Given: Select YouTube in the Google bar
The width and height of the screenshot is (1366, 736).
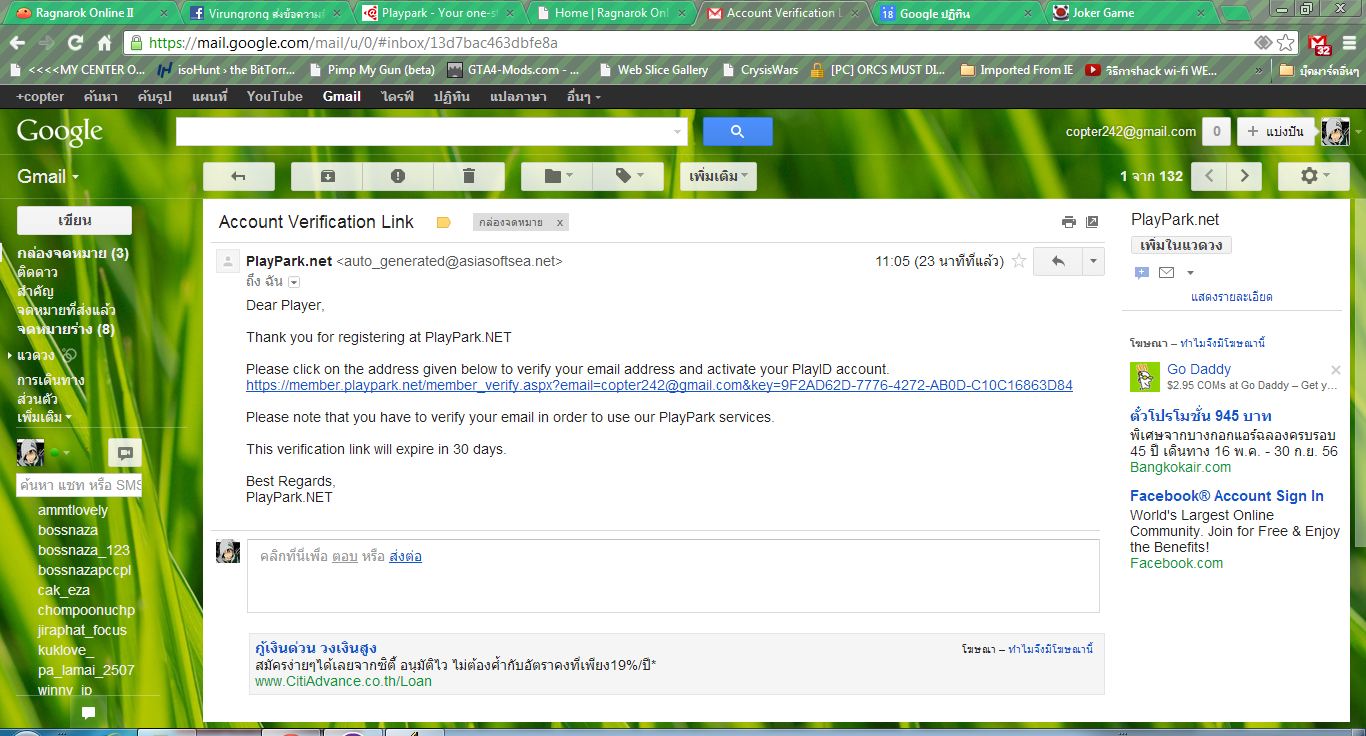Looking at the screenshot, I should 275,96.
